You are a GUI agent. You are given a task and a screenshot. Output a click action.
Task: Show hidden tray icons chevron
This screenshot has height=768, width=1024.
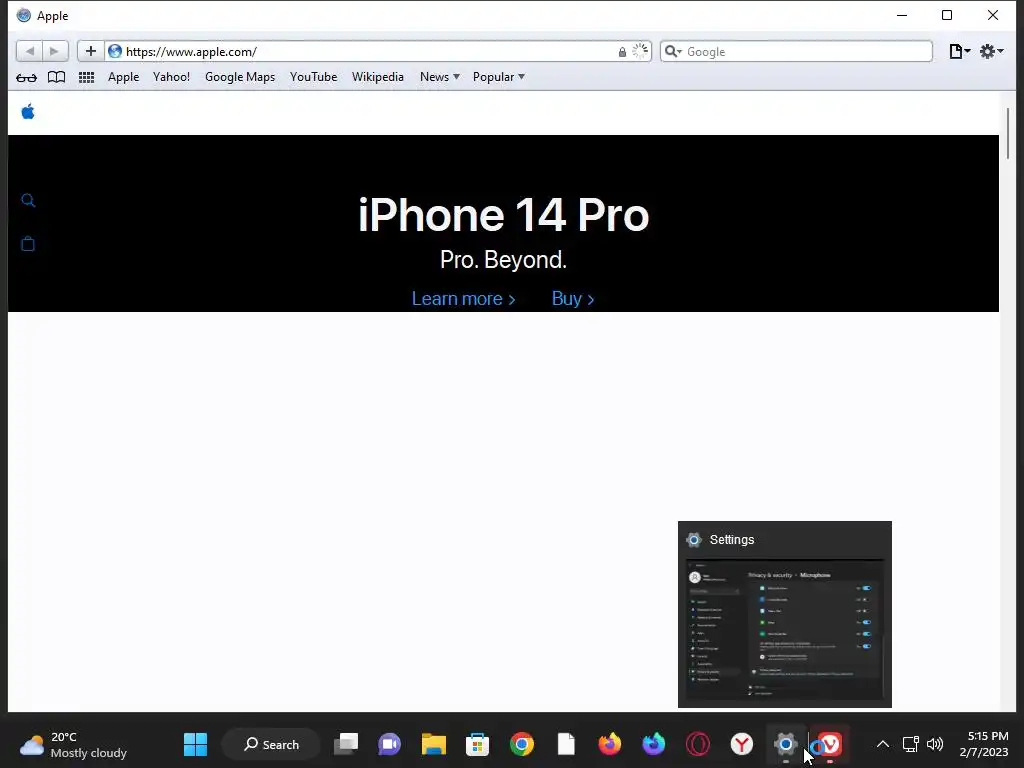[882, 744]
